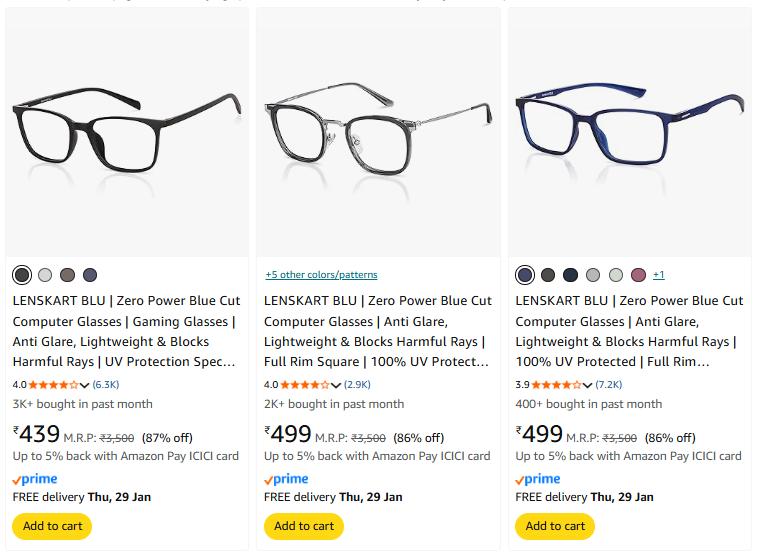Select the black color swatch on first glasses
The image size is (758, 552).
22,275
